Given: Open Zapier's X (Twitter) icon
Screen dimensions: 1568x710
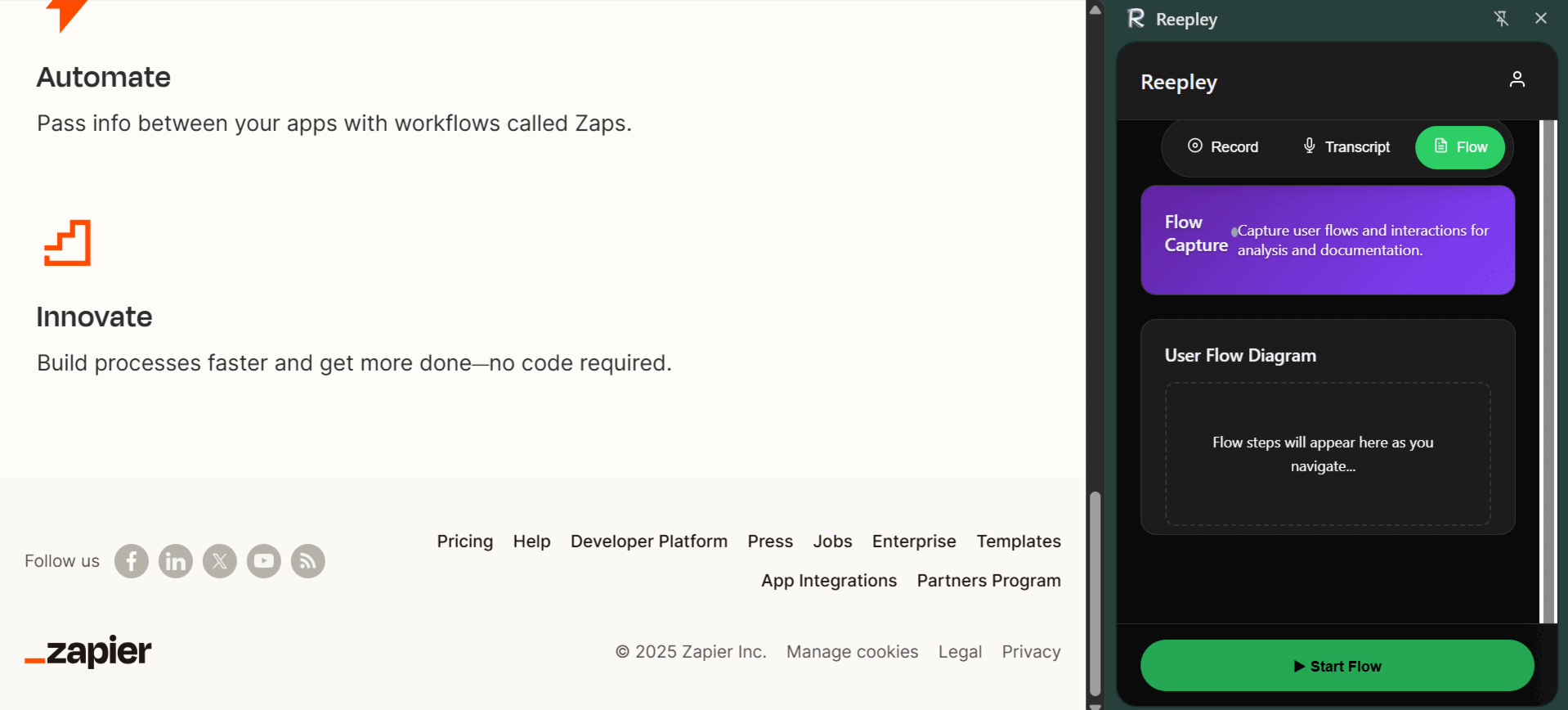Looking at the screenshot, I should pos(220,561).
